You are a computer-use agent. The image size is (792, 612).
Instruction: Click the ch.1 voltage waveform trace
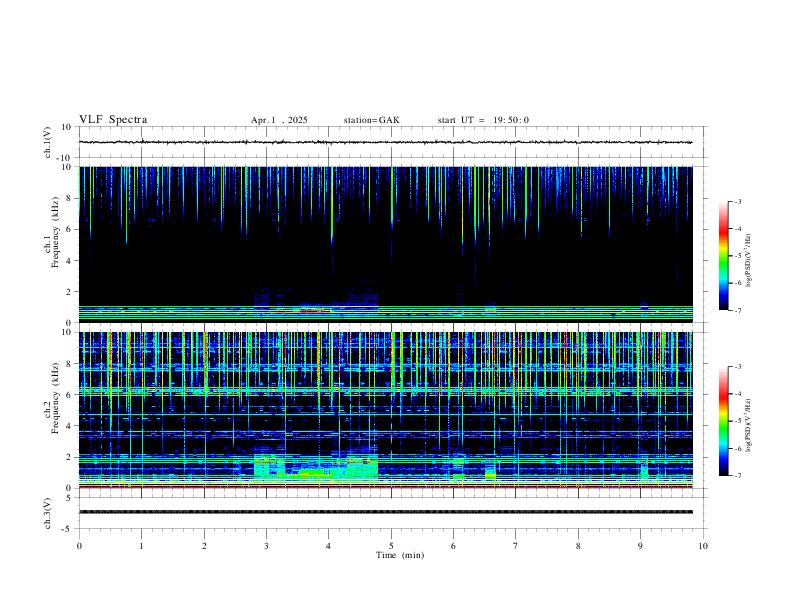pyautogui.click(x=385, y=142)
